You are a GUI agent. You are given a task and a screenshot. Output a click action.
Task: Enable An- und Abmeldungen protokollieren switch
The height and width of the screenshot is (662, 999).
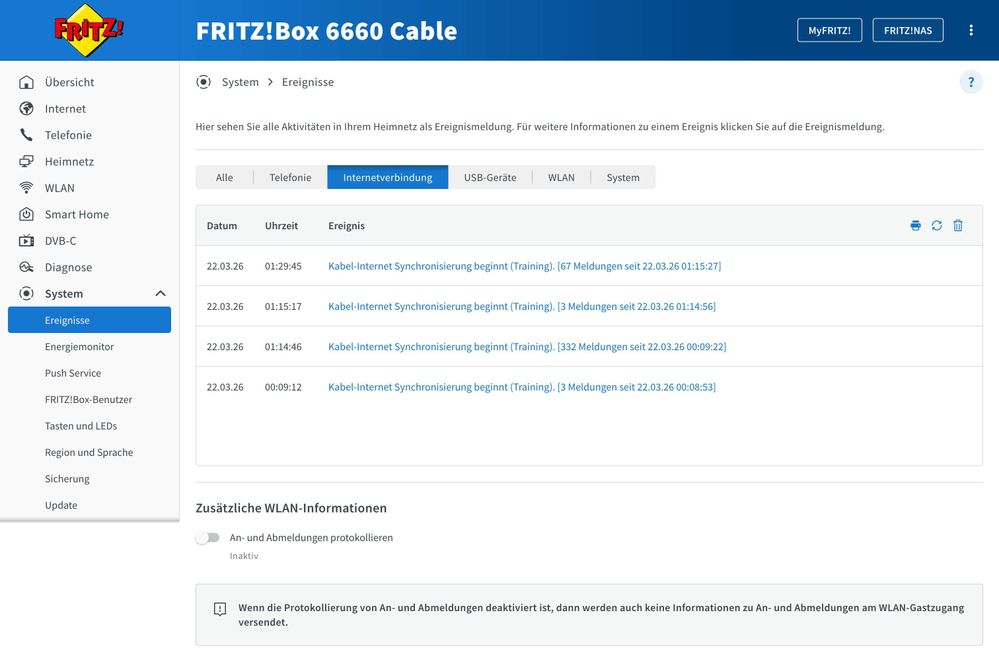(208, 538)
